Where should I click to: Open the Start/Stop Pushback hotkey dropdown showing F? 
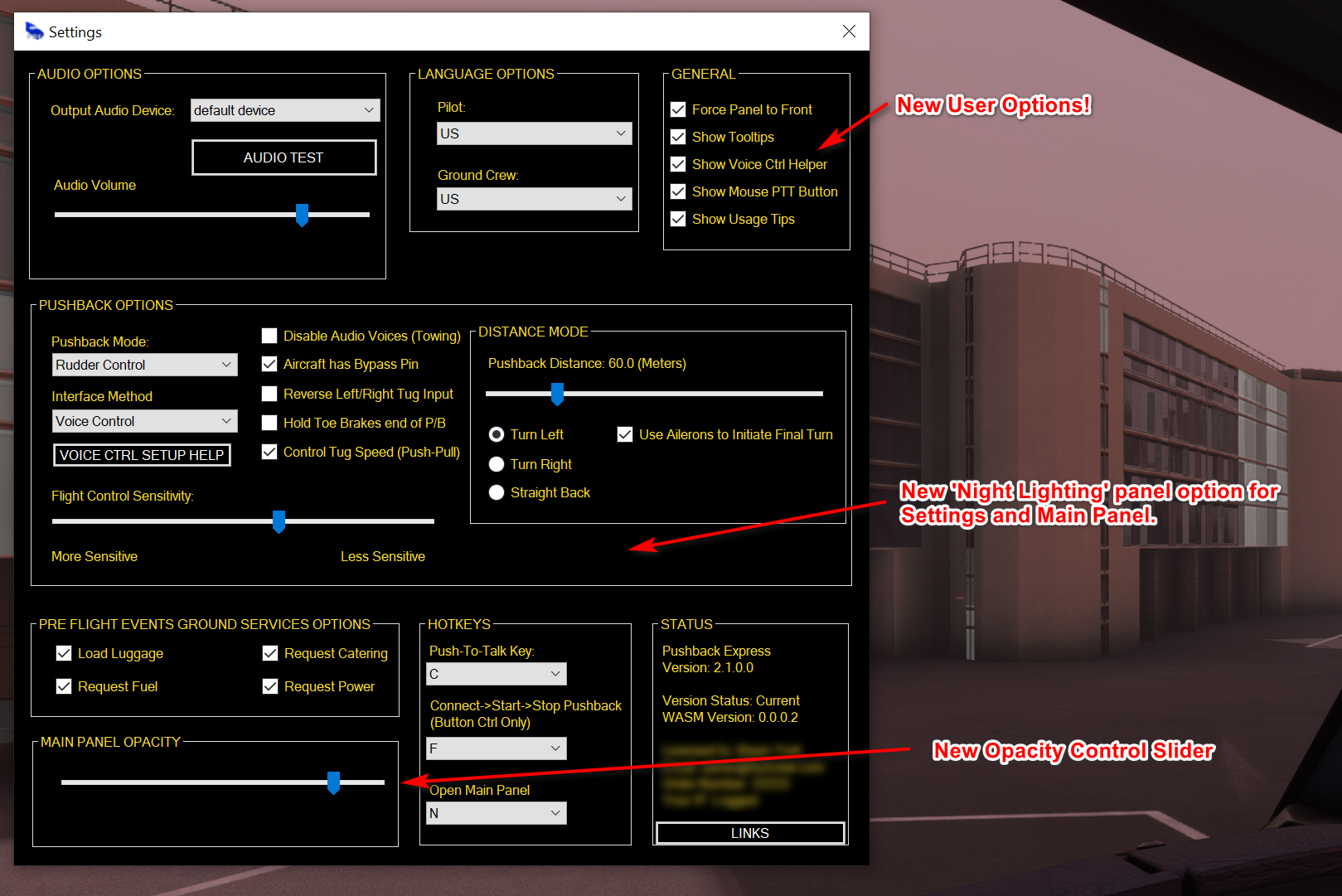[x=497, y=748]
